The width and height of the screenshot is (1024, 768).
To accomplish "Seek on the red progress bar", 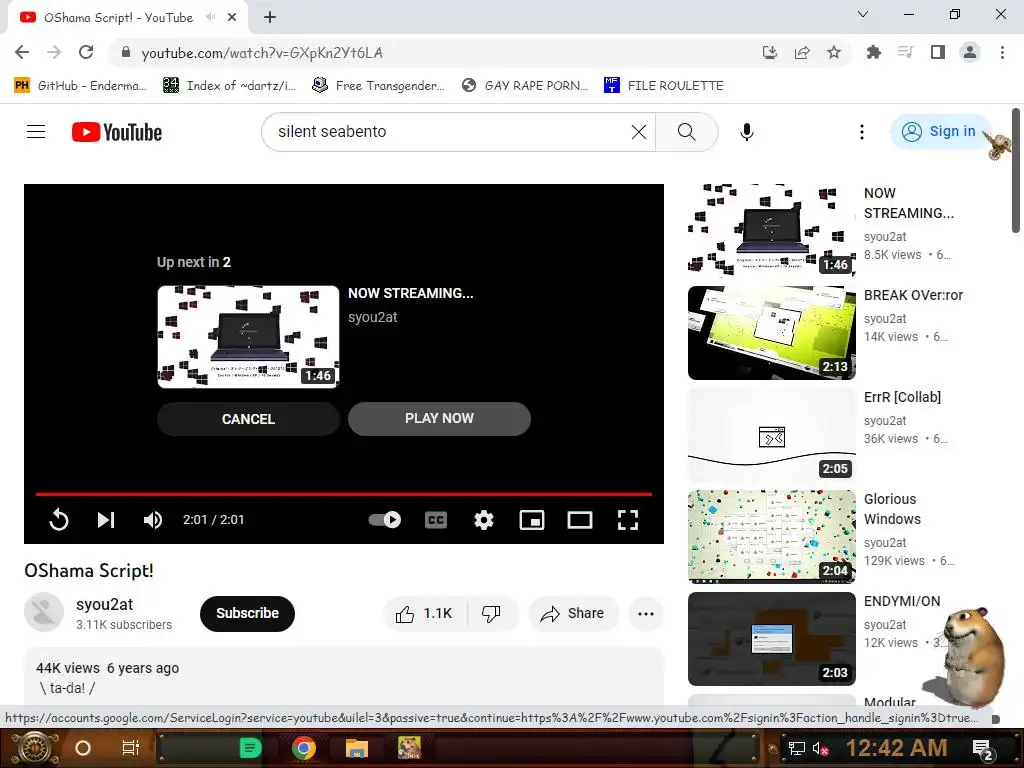I will (344, 494).
